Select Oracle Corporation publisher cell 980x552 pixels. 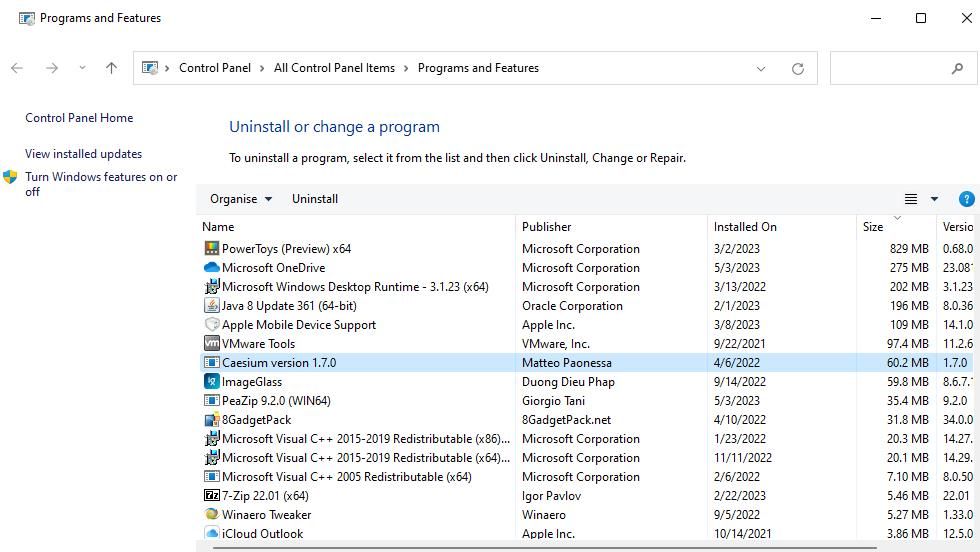[x=572, y=306]
